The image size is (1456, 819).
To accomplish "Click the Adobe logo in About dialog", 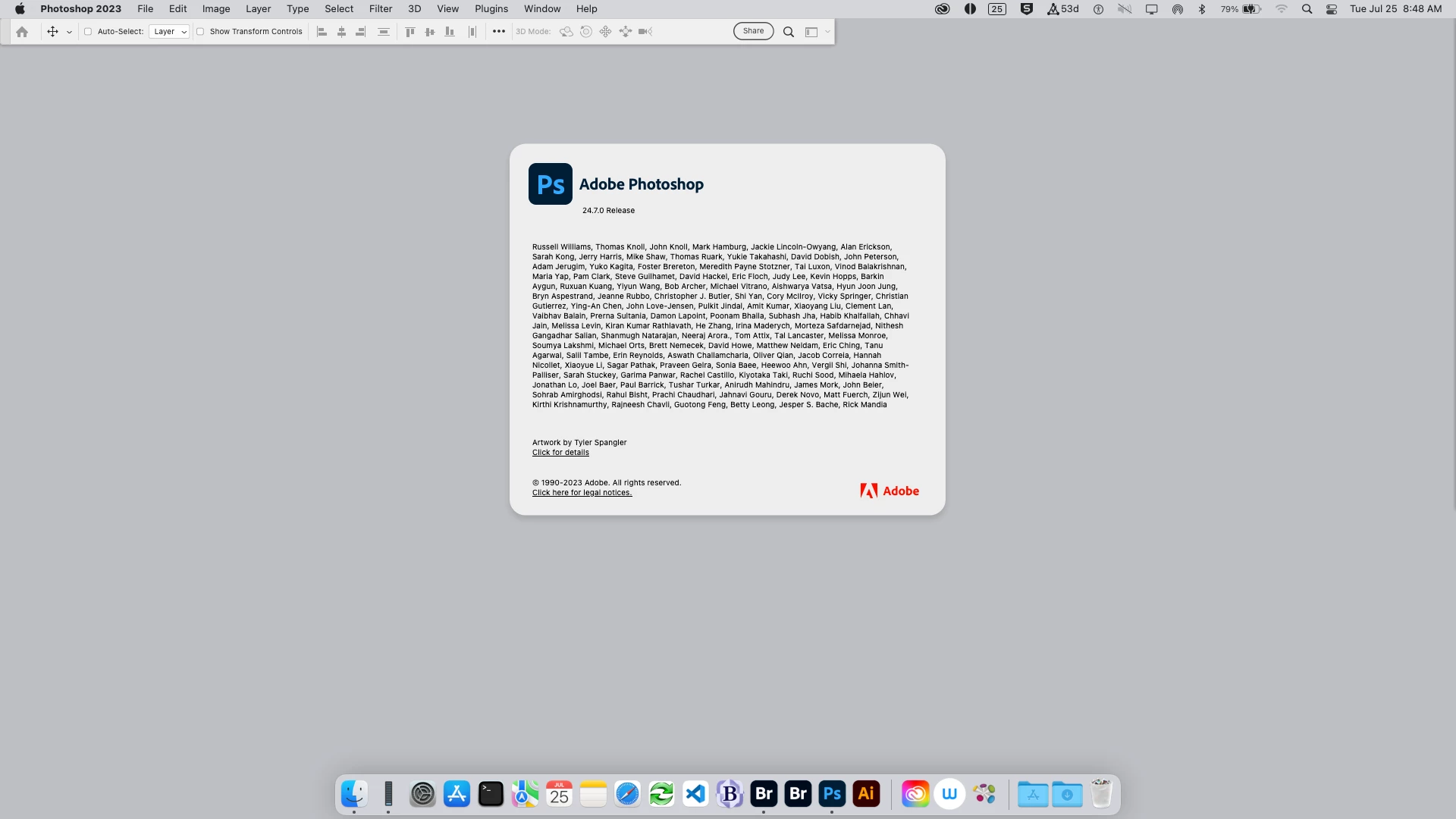I will pos(889,491).
